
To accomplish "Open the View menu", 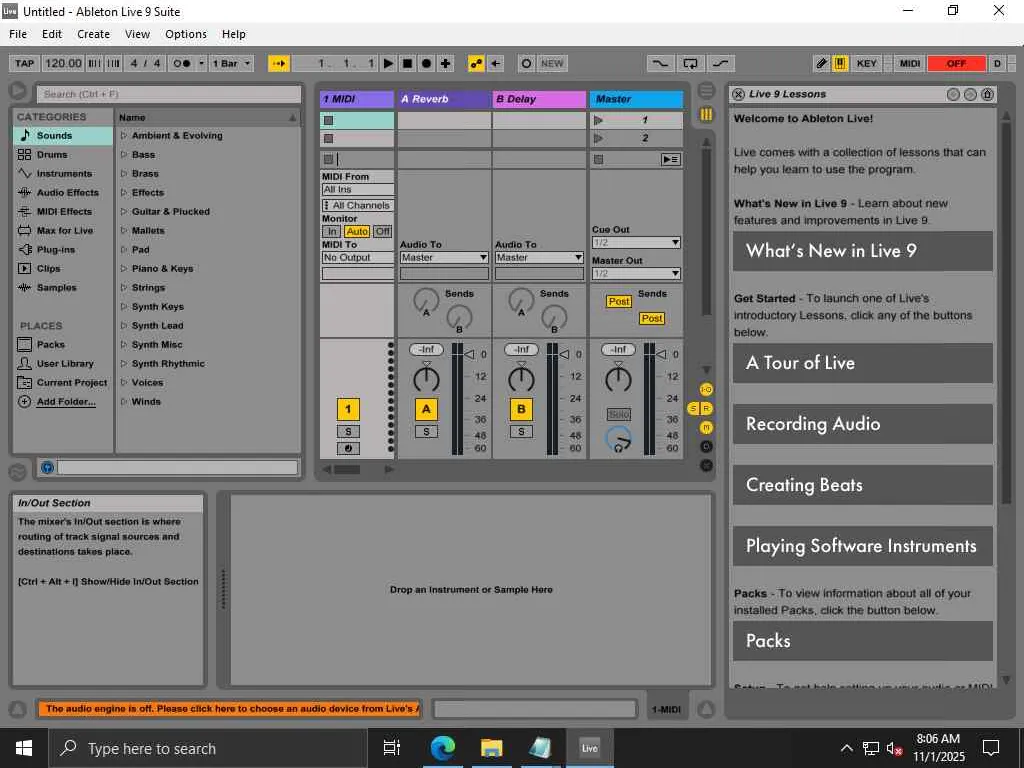I will click(x=137, y=34).
